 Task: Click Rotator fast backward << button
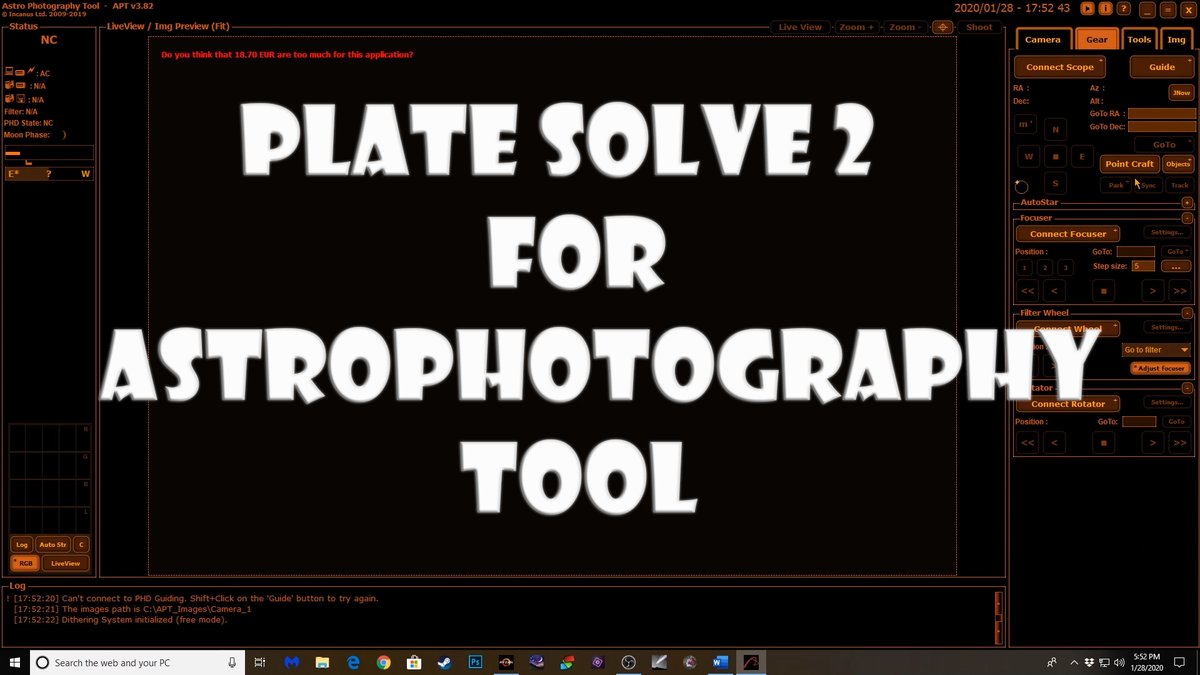coord(1027,442)
